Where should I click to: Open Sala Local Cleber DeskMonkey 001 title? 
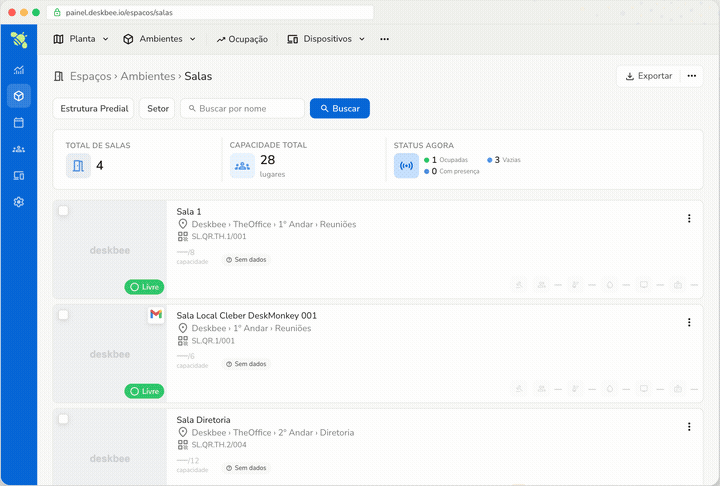click(x=247, y=316)
